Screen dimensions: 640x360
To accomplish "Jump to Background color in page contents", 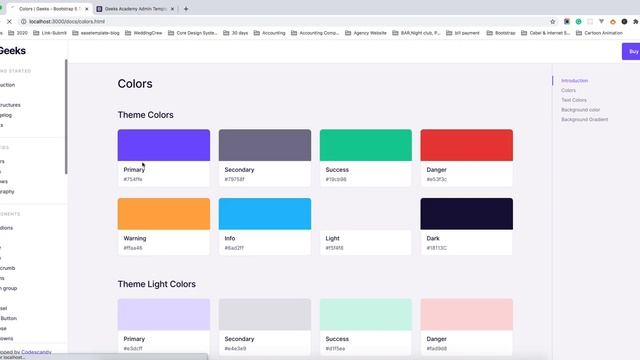I will click(580, 110).
